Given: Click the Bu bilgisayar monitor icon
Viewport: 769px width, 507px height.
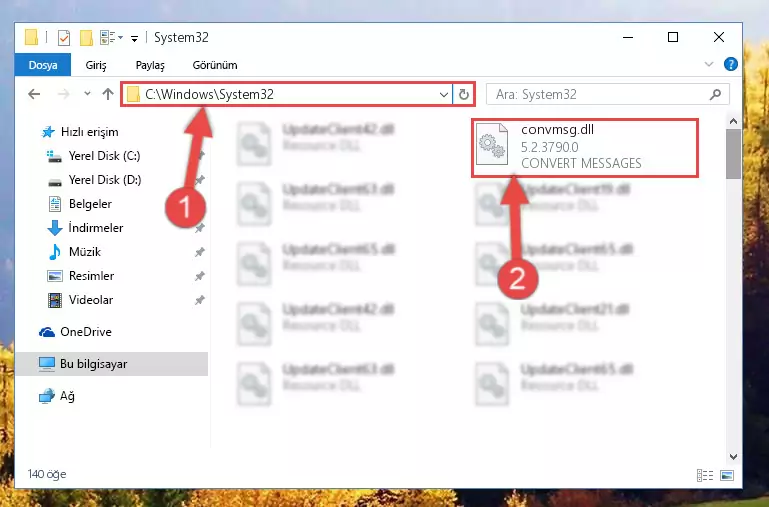Looking at the screenshot, I should [47, 364].
